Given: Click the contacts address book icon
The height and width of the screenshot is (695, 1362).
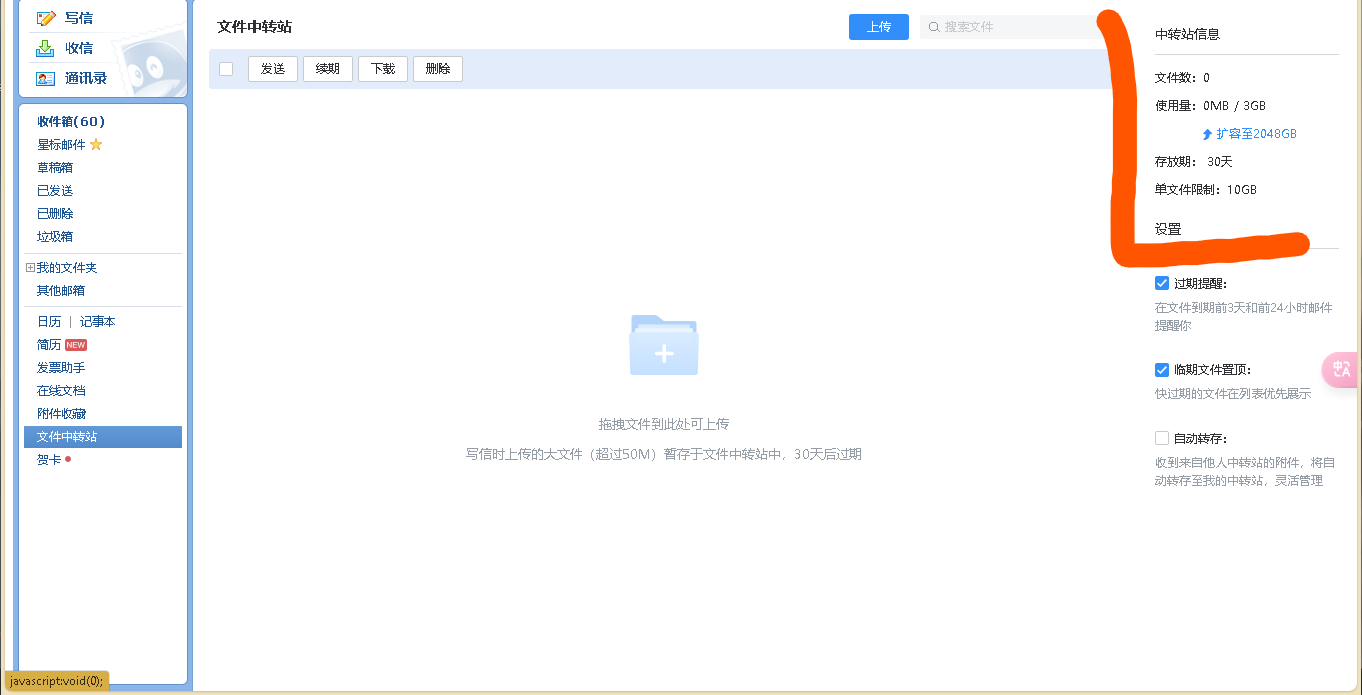Looking at the screenshot, I should click(x=45, y=78).
